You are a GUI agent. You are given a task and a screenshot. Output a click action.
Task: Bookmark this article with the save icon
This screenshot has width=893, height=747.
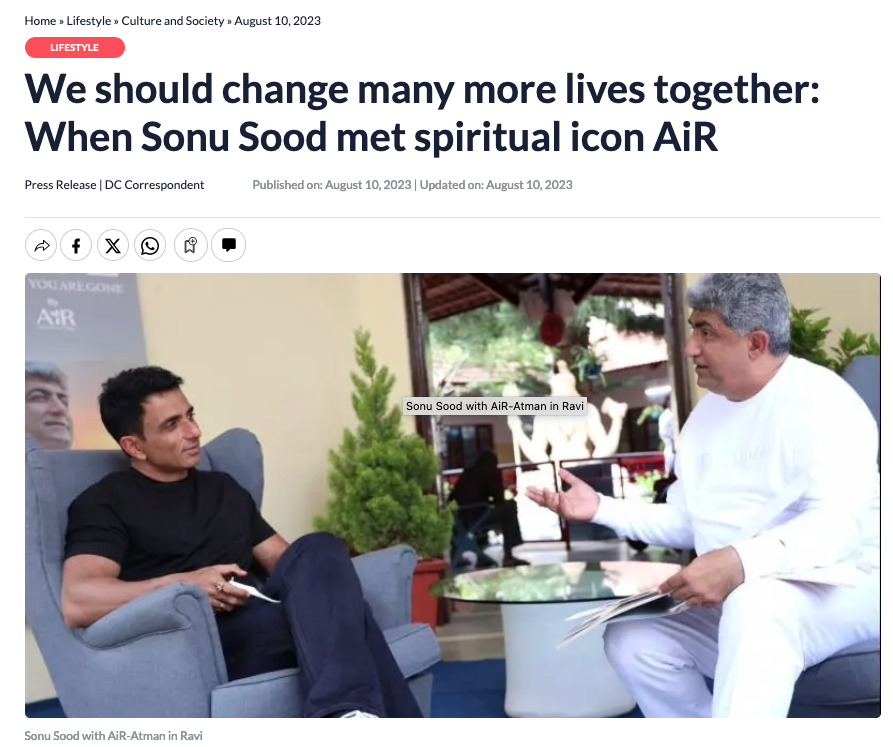point(191,245)
